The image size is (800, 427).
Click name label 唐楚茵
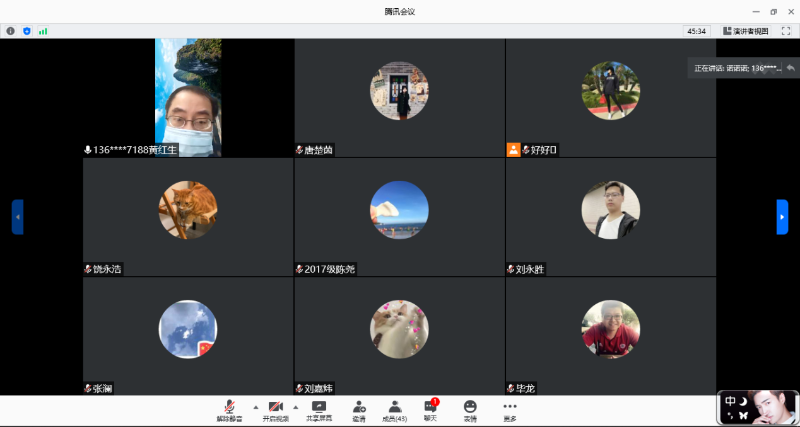tap(318, 150)
